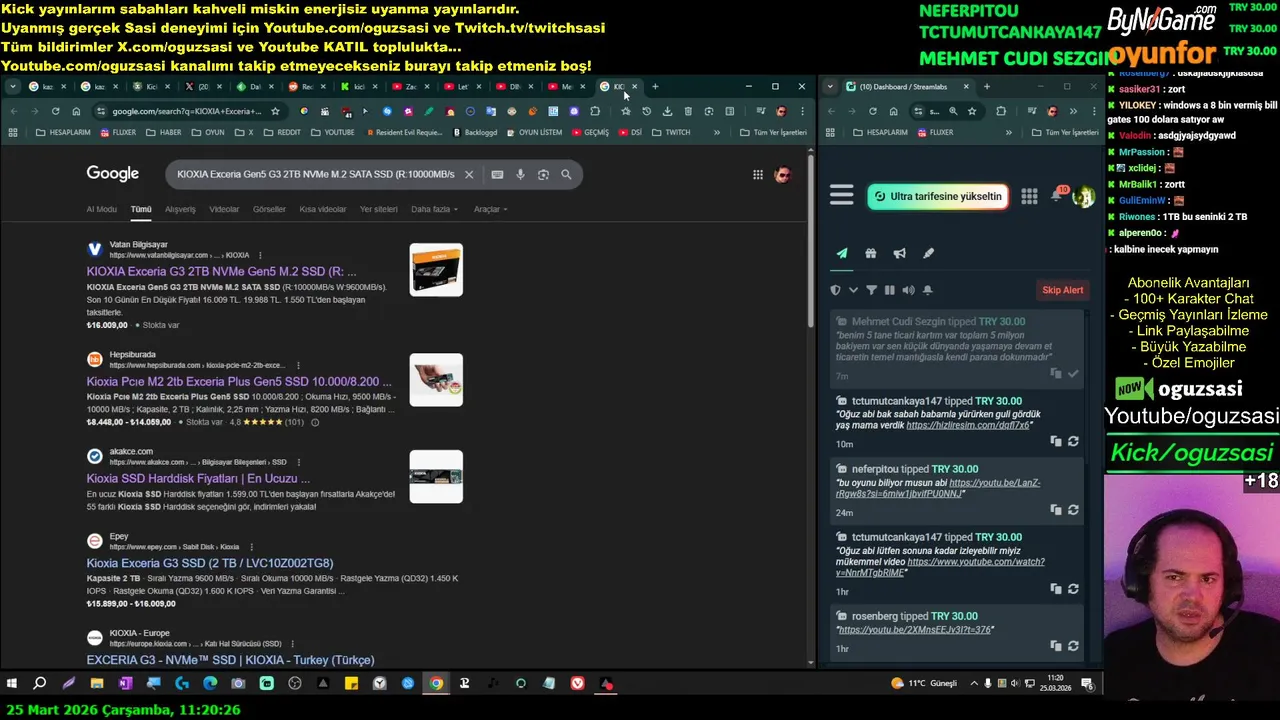Open Streamlabs notifications bell with 10 badge
The image size is (1280, 720).
1057,195
